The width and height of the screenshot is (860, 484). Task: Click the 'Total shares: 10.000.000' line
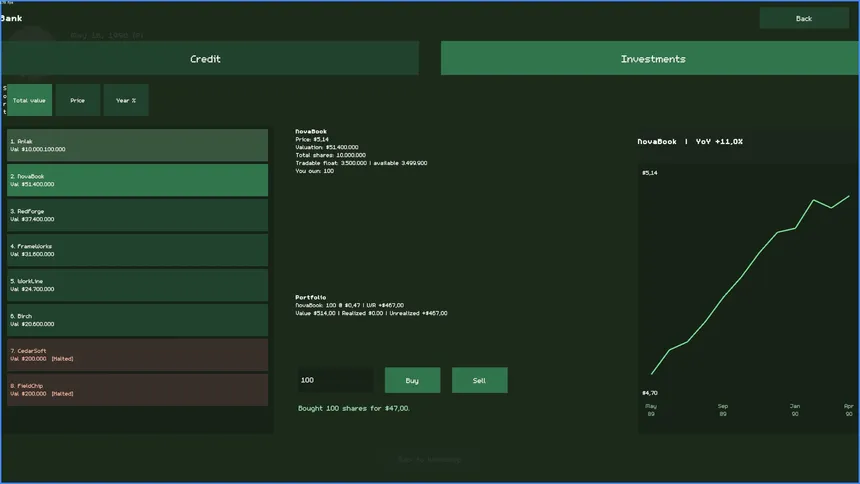(330, 155)
